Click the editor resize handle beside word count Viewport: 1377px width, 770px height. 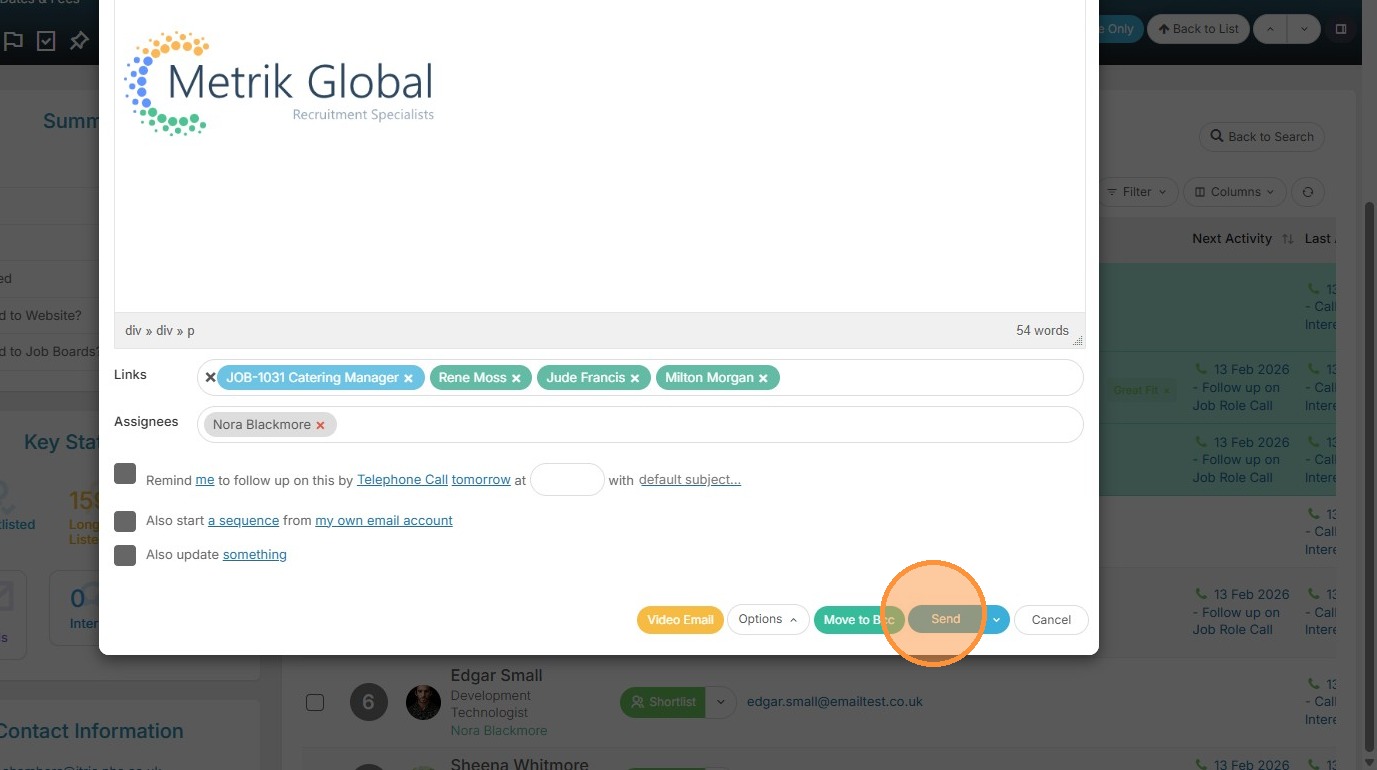tap(1078, 340)
